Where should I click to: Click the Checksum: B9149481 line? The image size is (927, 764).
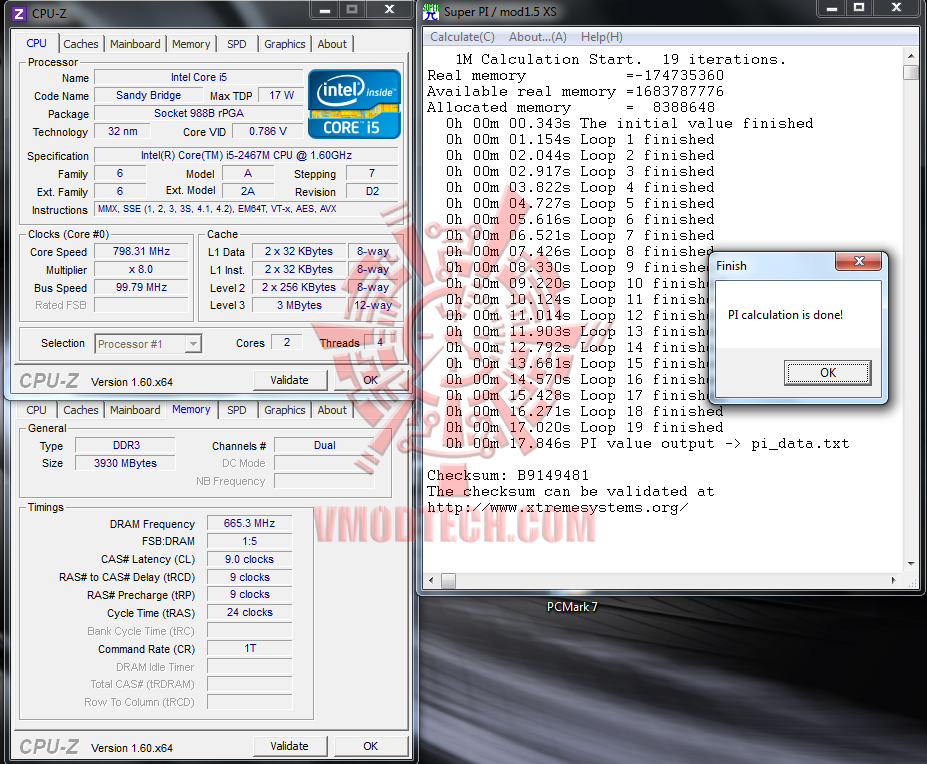click(508, 475)
